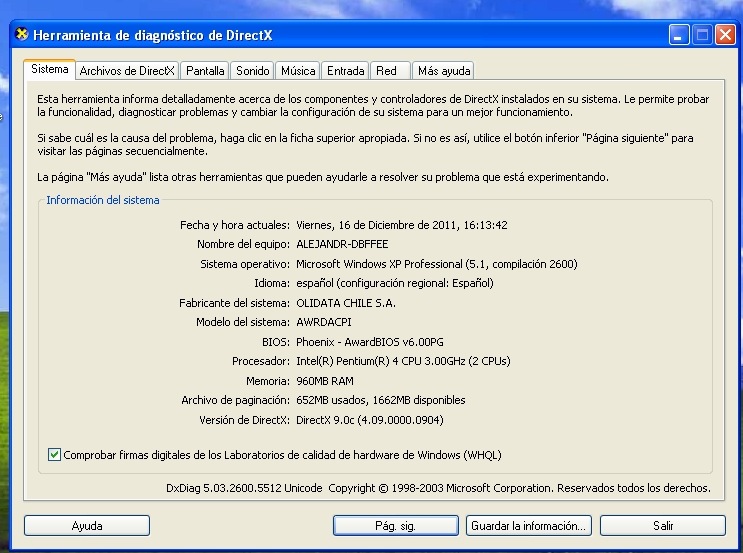Click the computer name 'ALEJANDR-DBFFEE'
743x553 pixels.
tap(342, 244)
